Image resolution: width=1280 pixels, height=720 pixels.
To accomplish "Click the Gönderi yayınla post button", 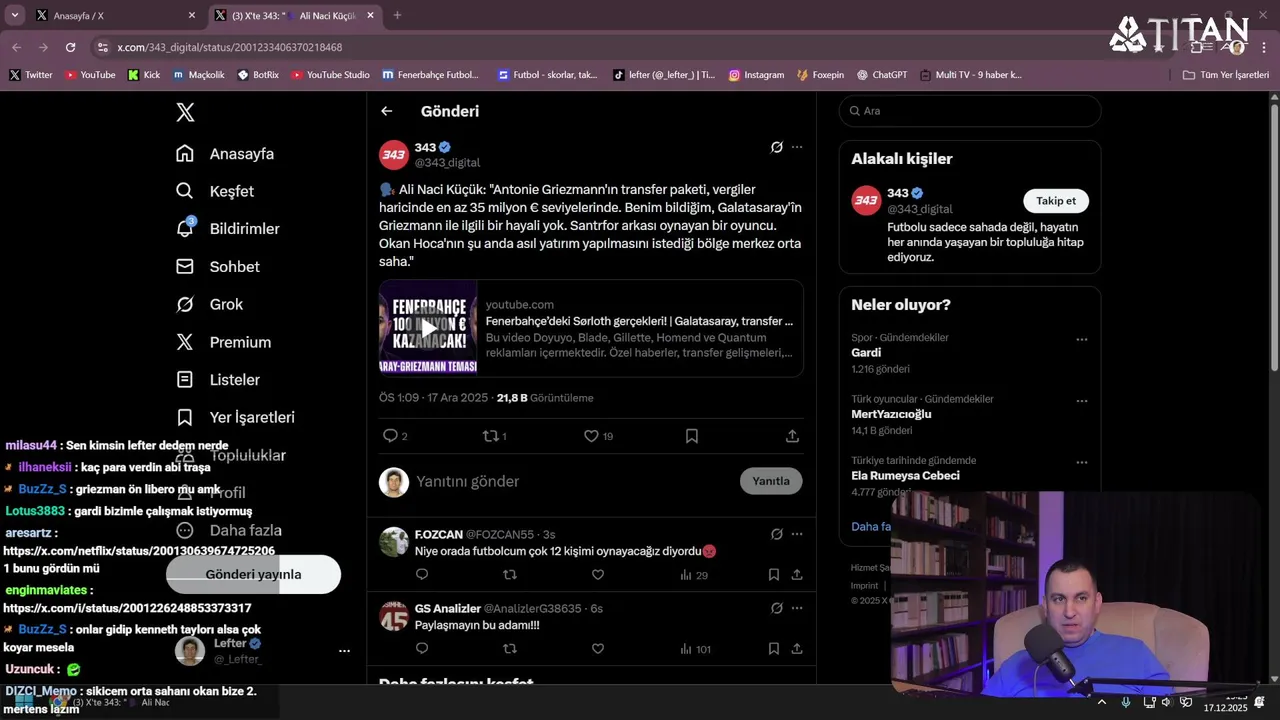I will coord(253,575).
